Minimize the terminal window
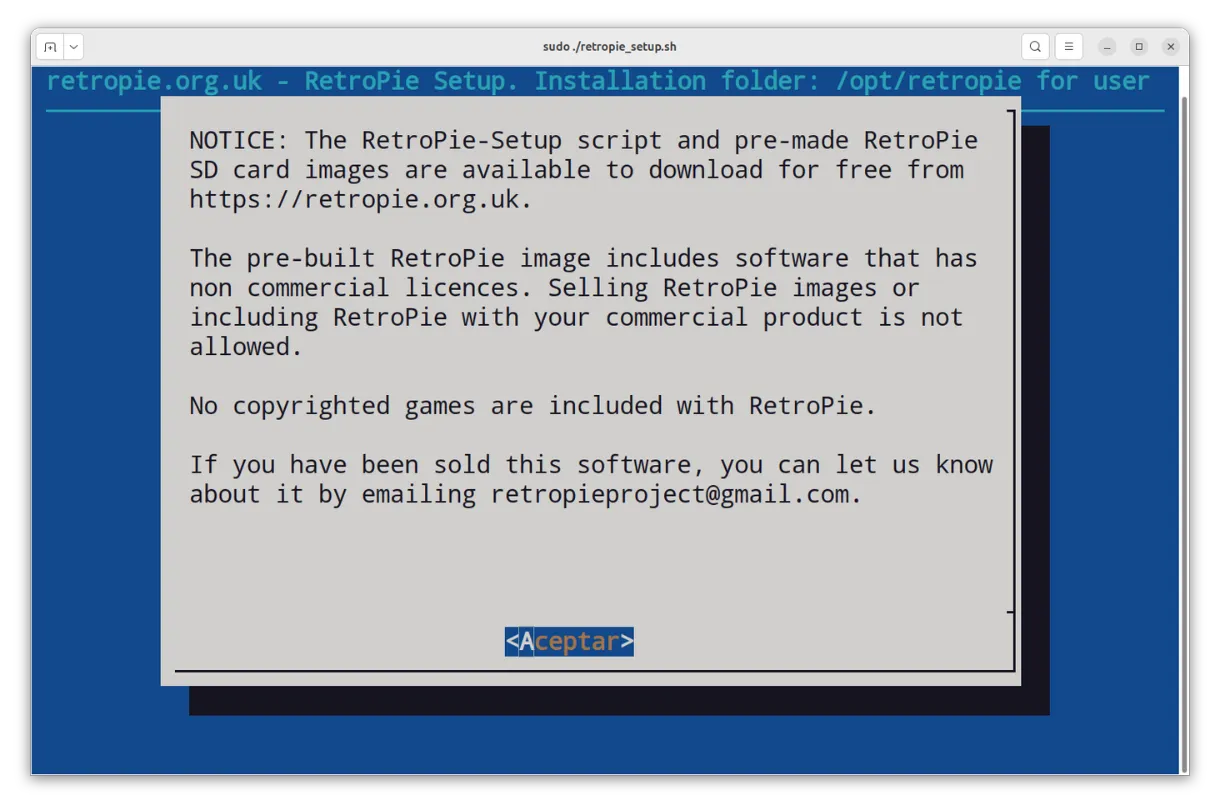This screenshot has width=1220, height=808. (x=1107, y=47)
